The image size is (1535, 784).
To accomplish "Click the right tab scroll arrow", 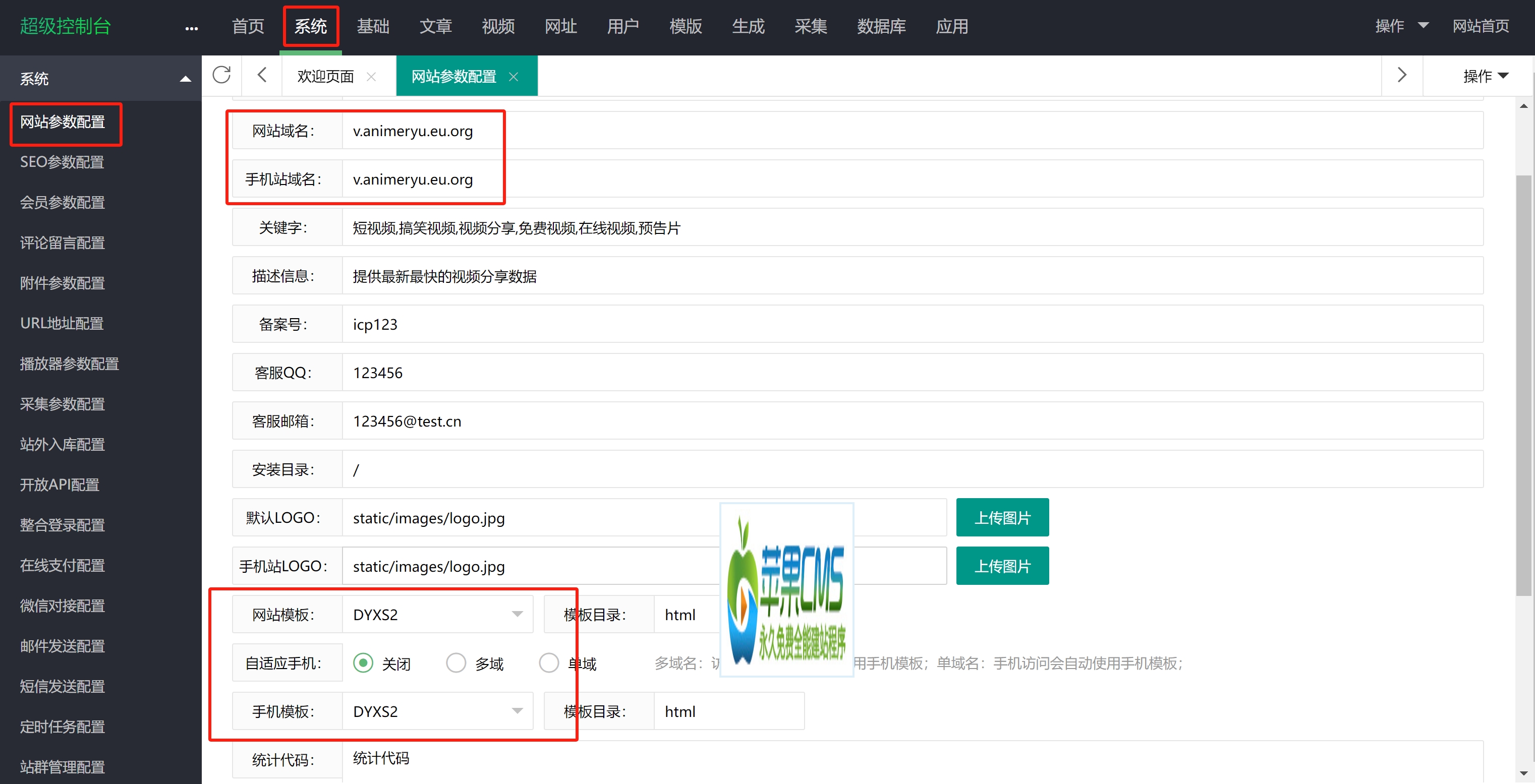I will click(x=1401, y=75).
